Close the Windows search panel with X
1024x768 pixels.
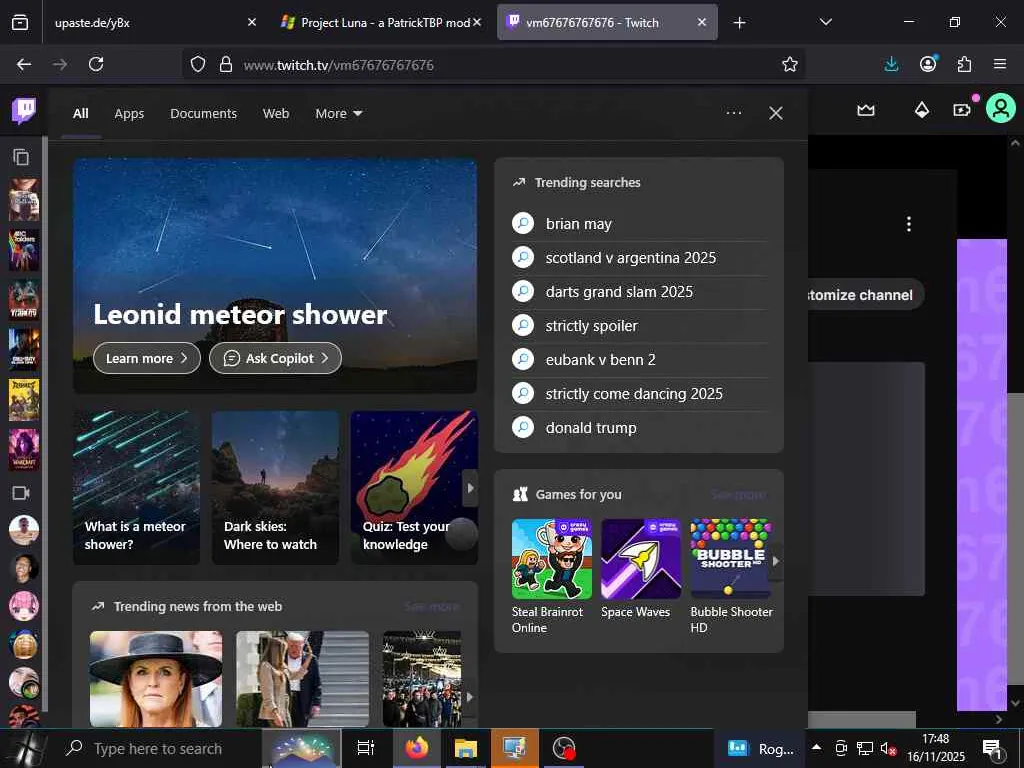pos(776,114)
